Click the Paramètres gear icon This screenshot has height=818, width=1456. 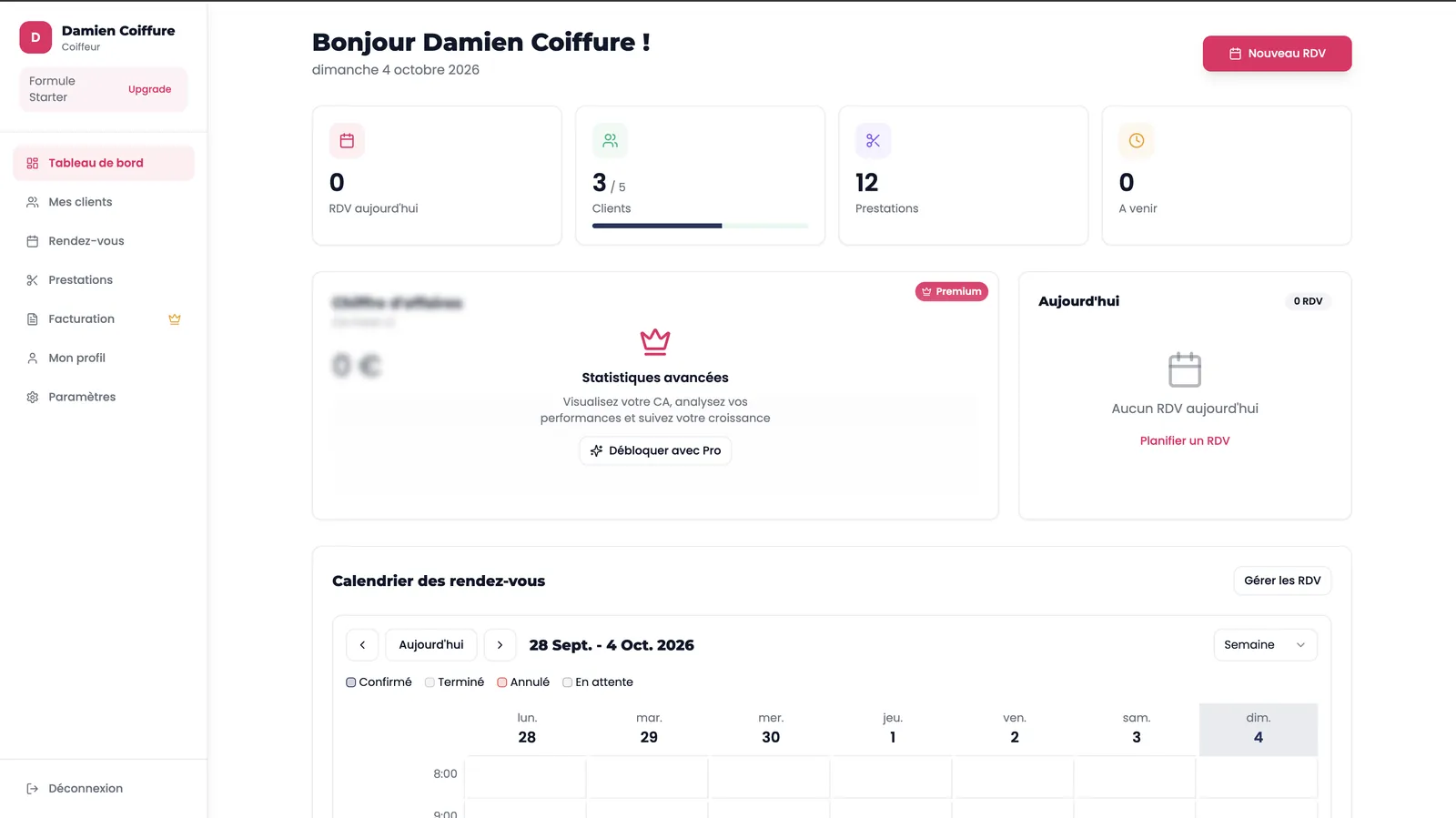tap(33, 398)
